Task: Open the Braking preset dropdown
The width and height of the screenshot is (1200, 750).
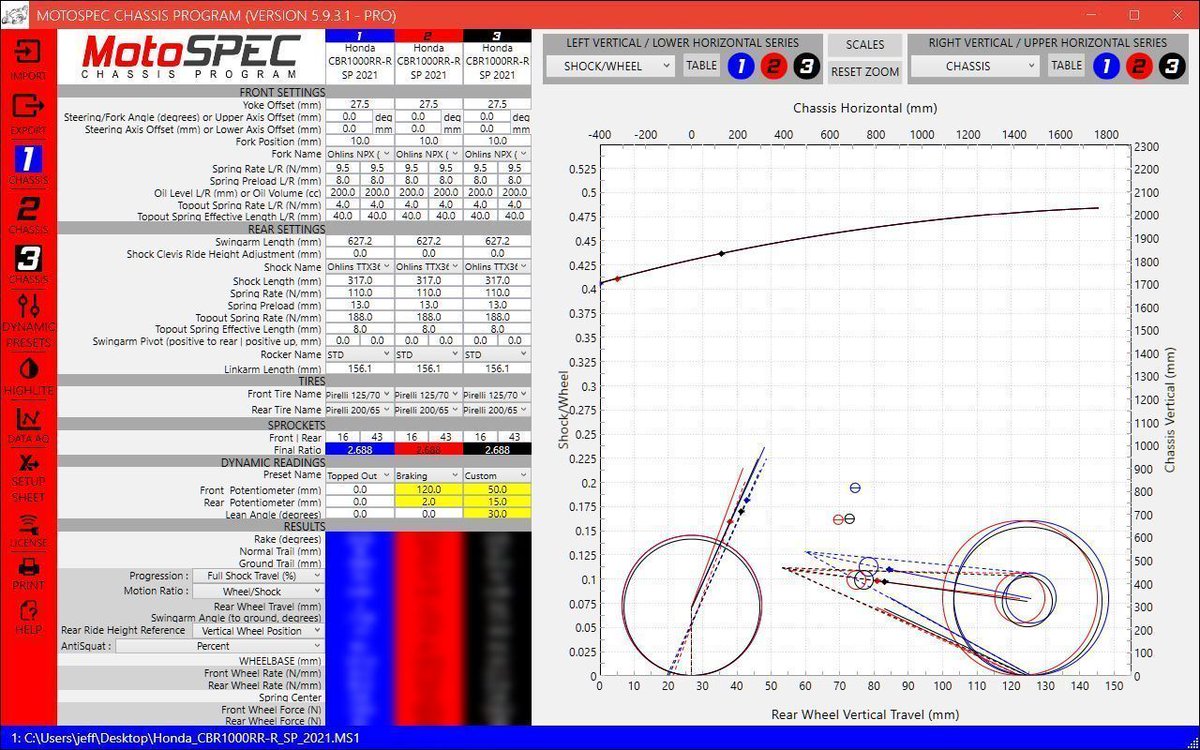Action: [x=428, y=475]
